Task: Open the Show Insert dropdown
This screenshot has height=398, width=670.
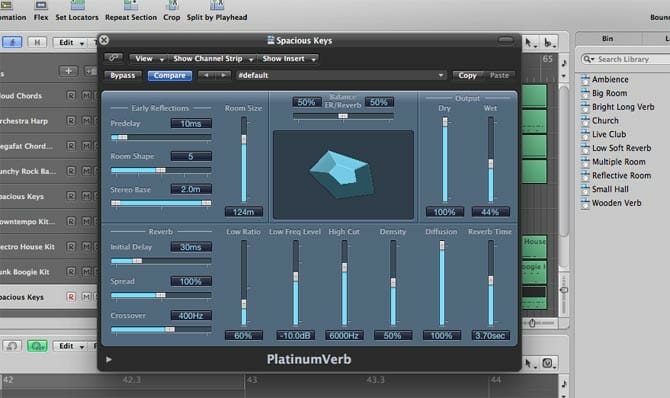Action: (x=288, y=59)
